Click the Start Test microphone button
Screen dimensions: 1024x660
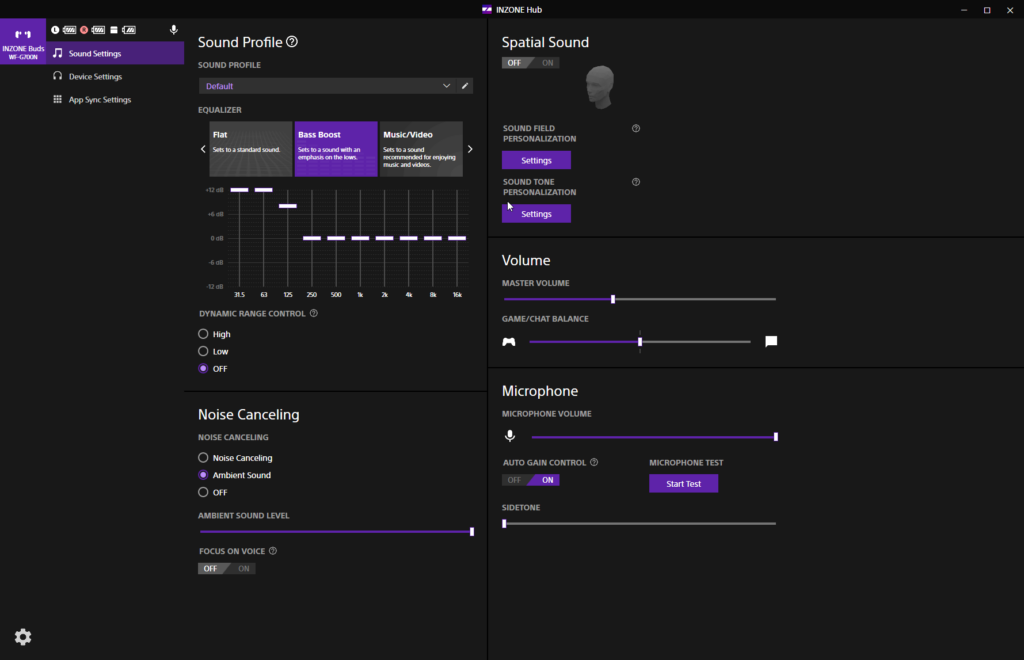coord(683,484)
